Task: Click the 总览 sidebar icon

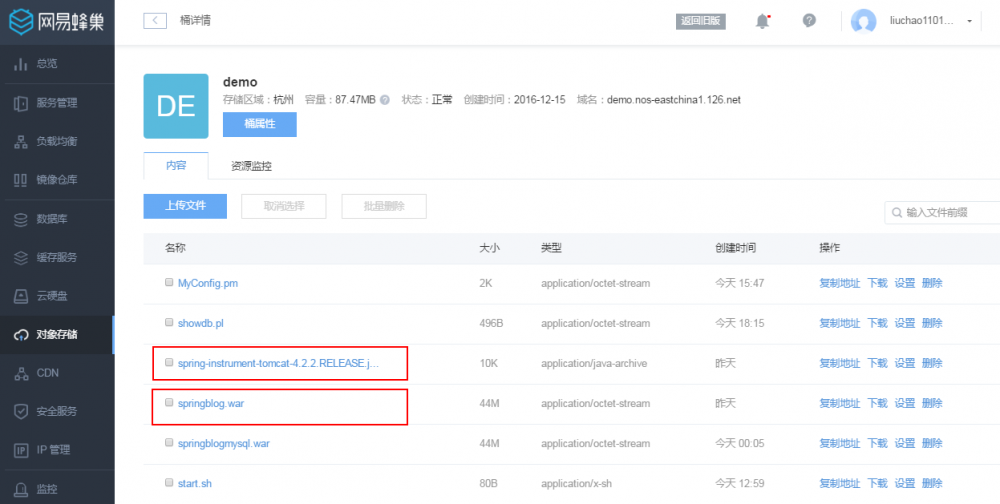Action: (21, 64)
